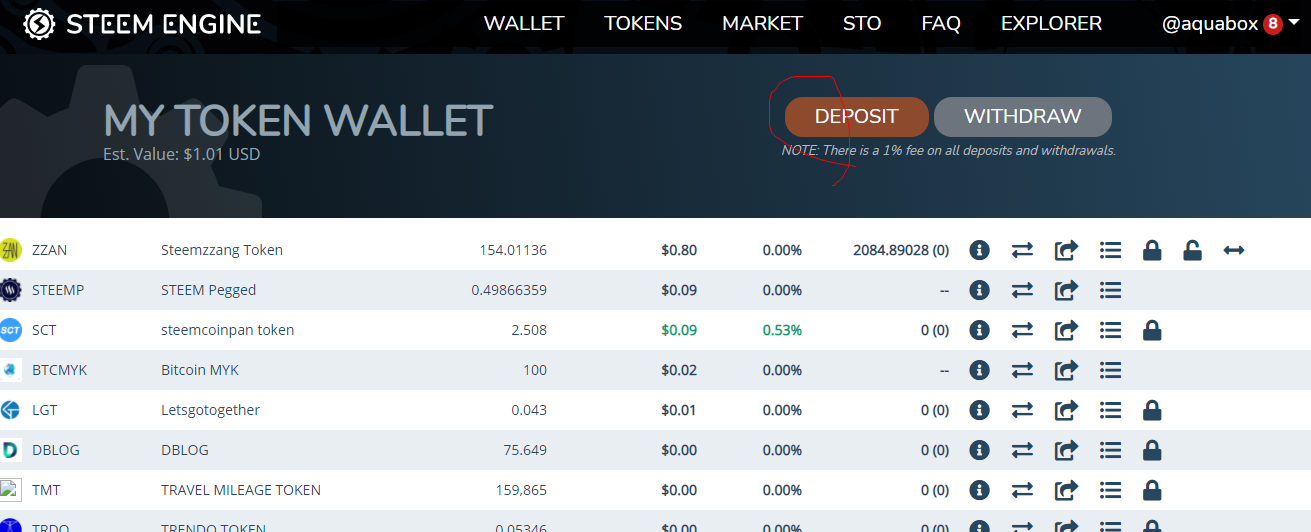Open the STO menu item

click(x=862, y=23)
